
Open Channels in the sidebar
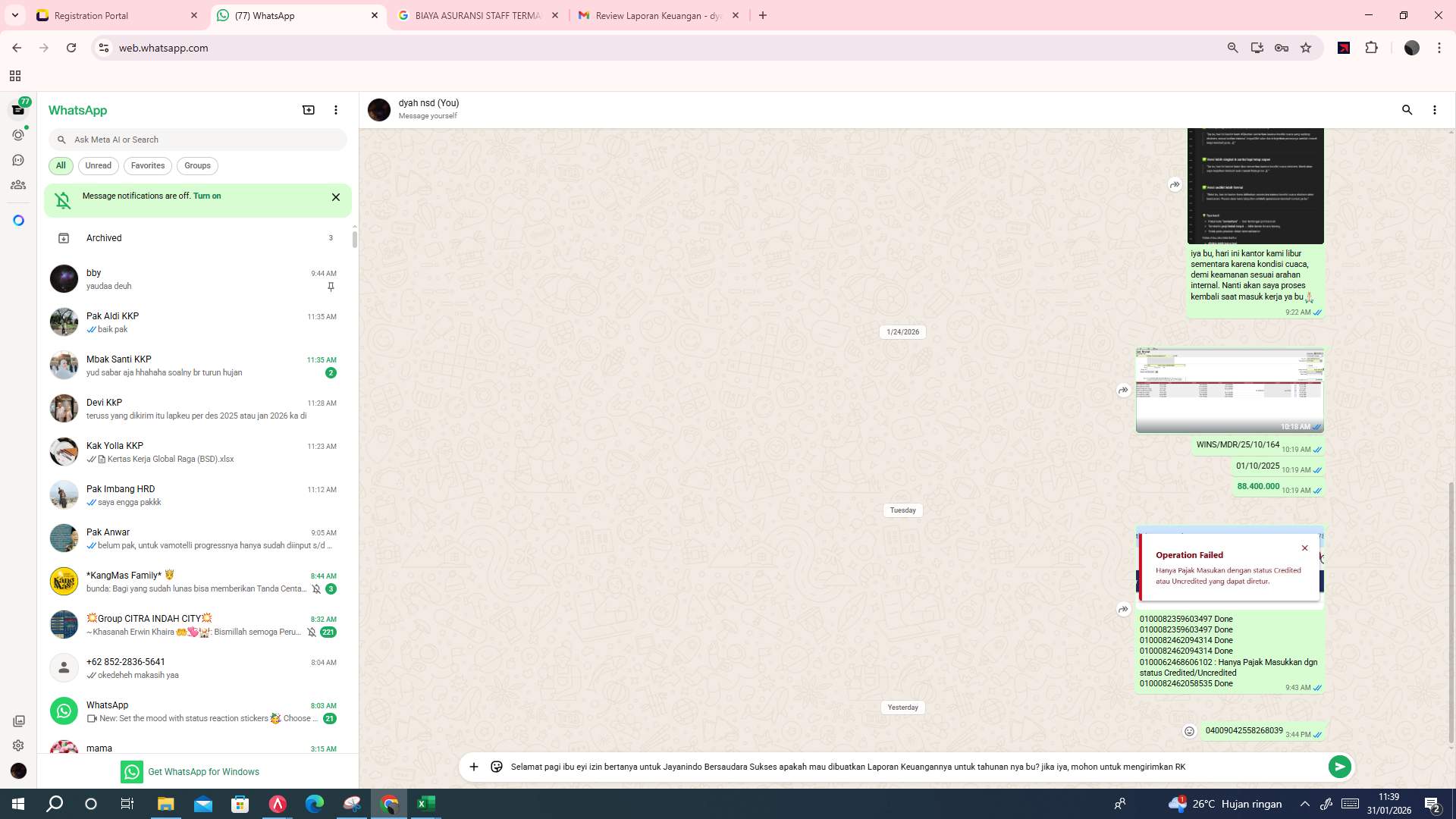(18, 159)
